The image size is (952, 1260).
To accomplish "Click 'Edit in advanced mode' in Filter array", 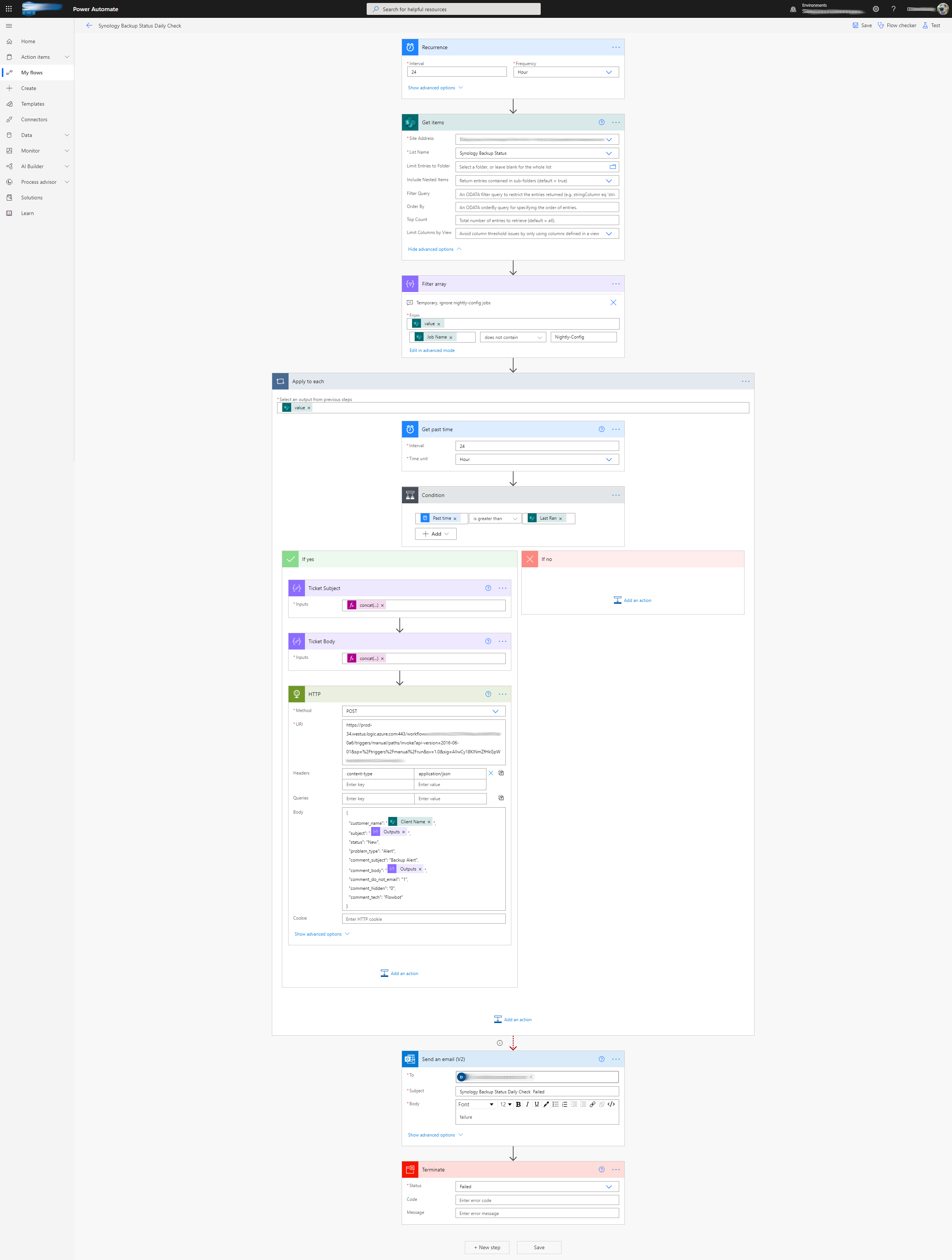I will [432, 350].
